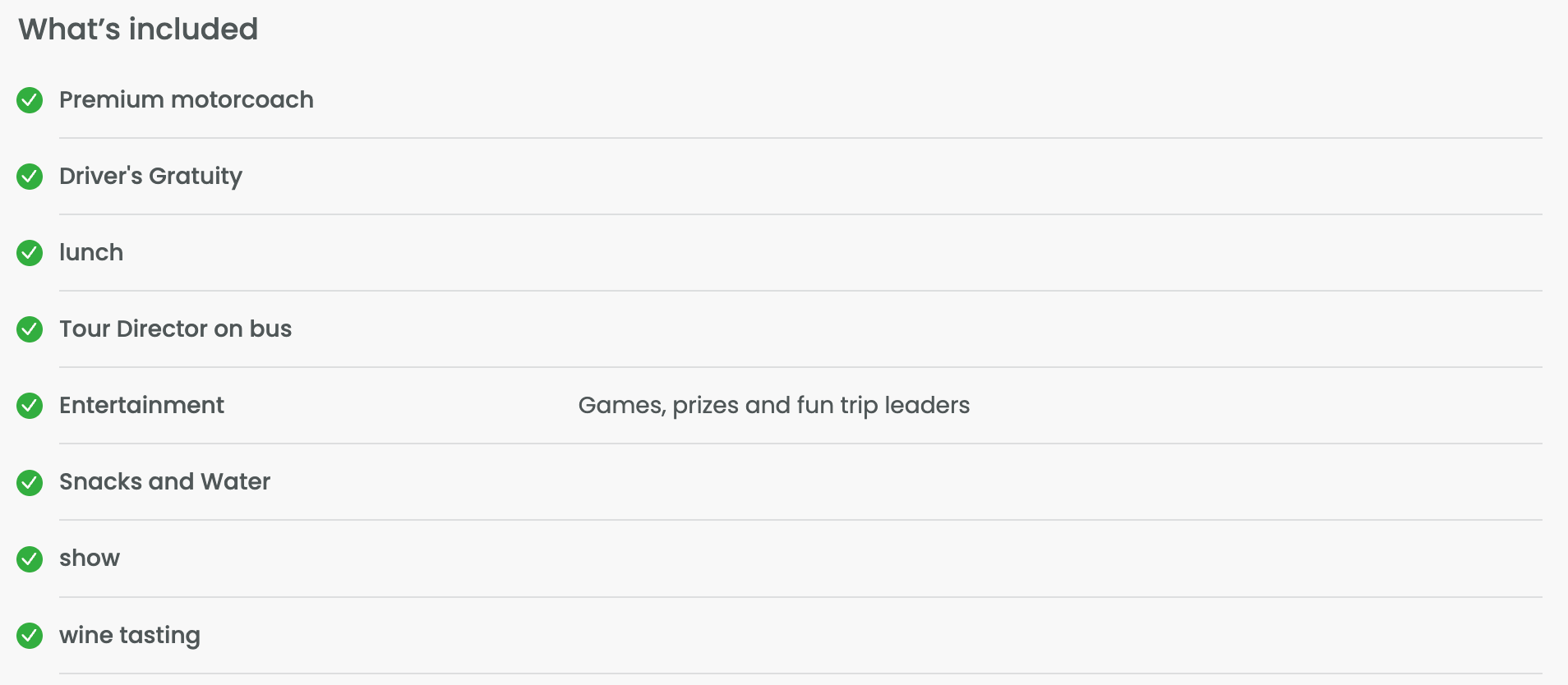Click the divider line below wine tasting
The height and width of the screenshot is (685, 1568).
(800, 674)
